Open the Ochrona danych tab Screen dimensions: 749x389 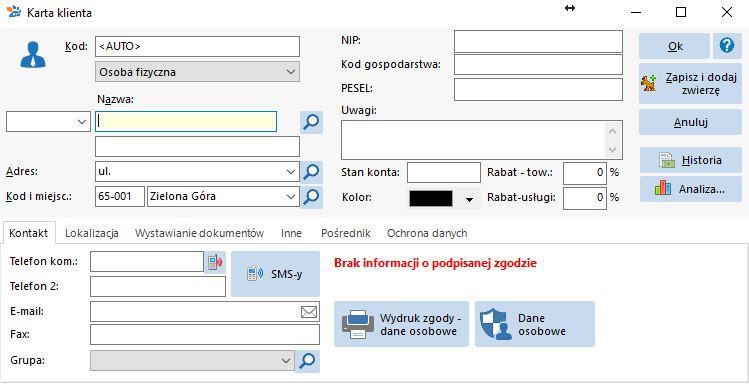[x=427, y=233]
